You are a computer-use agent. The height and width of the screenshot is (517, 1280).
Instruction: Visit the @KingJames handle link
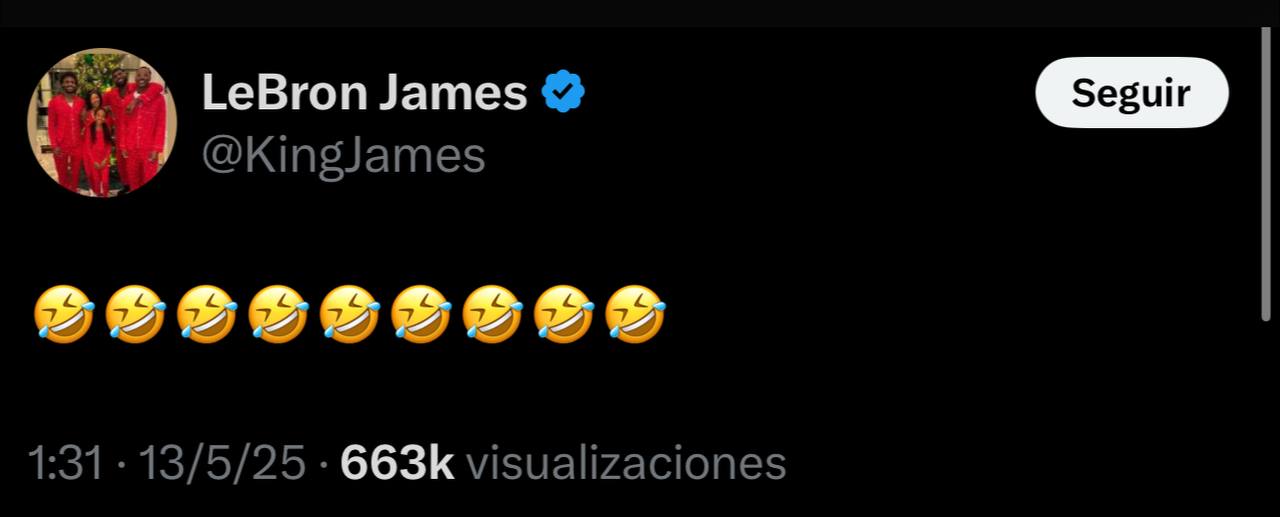[x=344, y=155]
